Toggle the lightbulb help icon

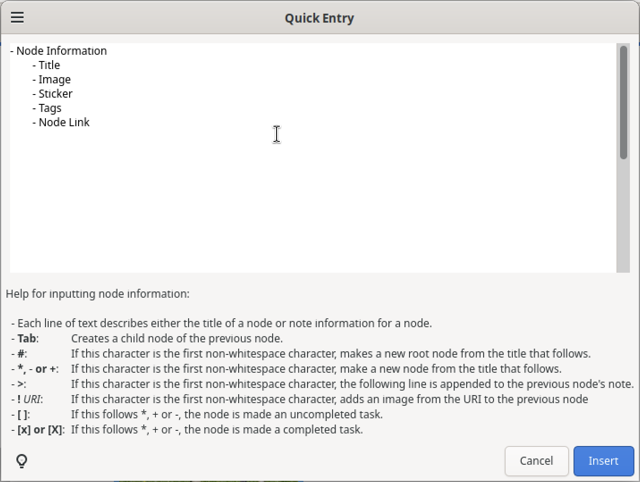point(22,461)
